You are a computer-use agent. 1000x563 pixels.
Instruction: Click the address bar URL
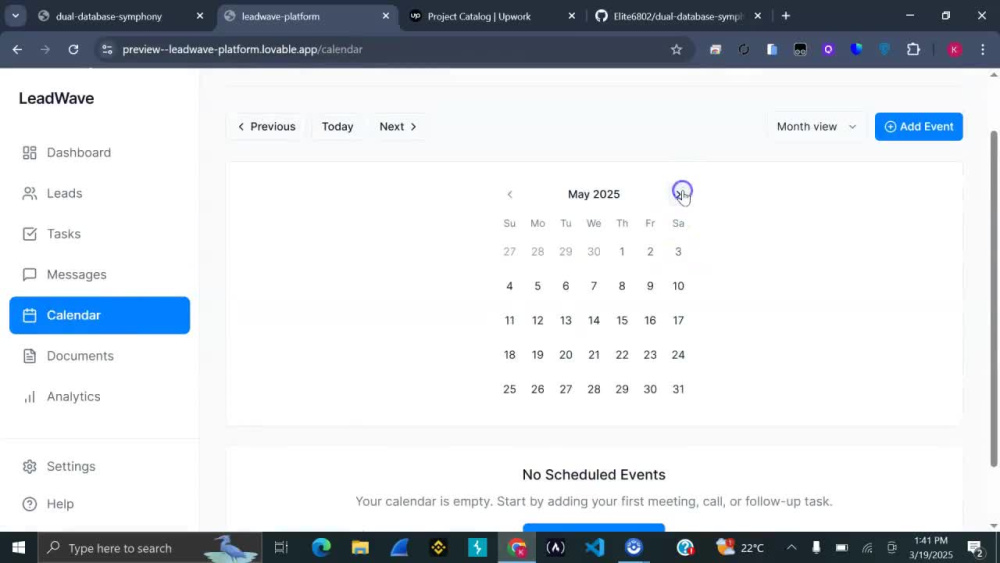[242, 50]
